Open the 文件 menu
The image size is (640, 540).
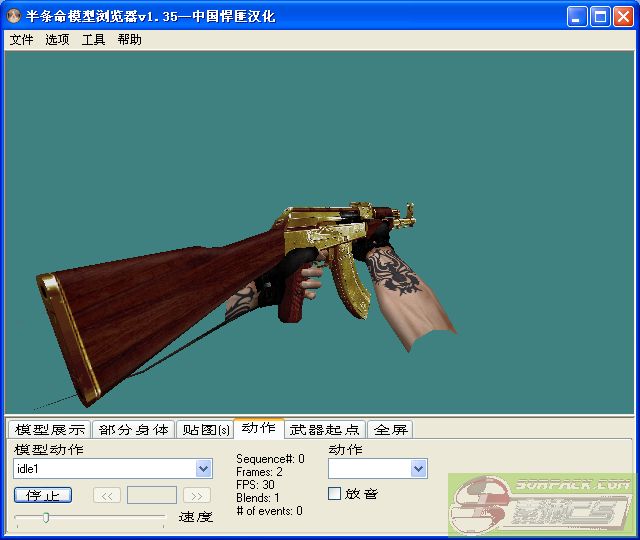21,40
